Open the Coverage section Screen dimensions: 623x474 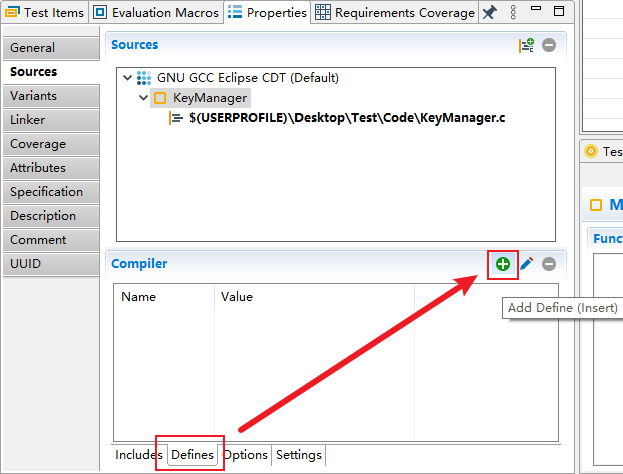(51, 144)
